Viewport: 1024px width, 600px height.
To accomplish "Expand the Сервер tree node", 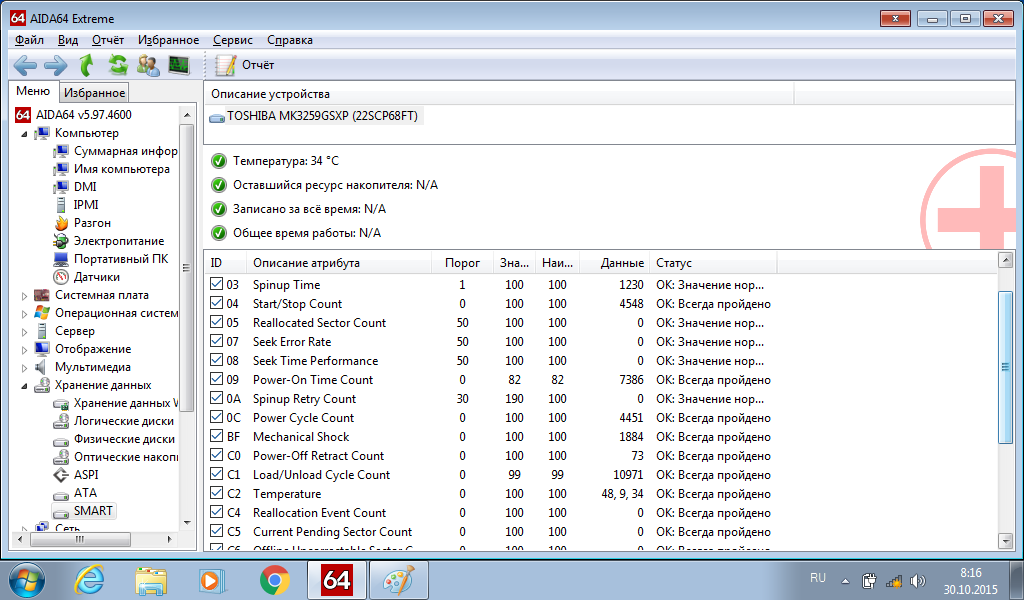I will [25, 332].
